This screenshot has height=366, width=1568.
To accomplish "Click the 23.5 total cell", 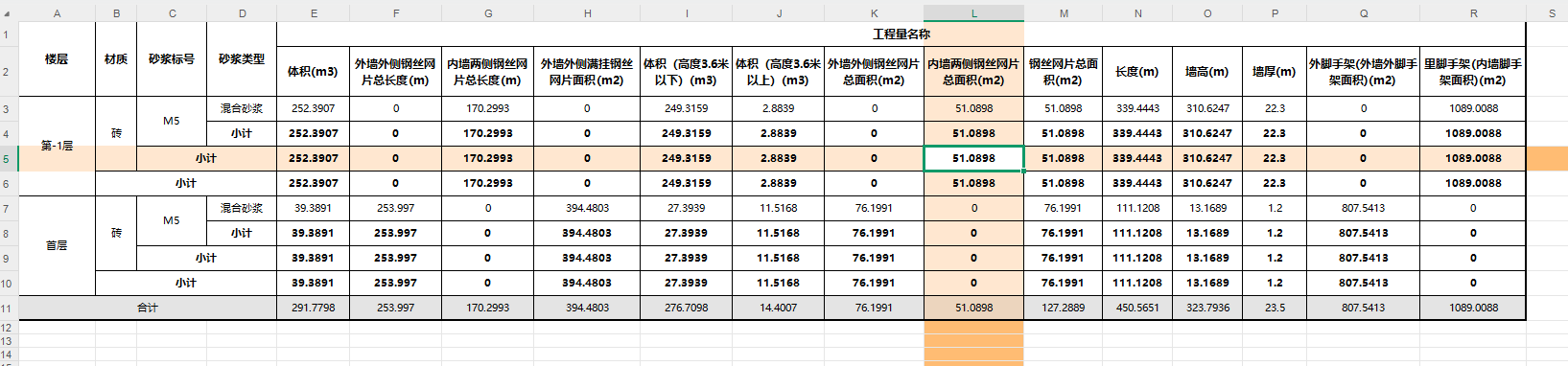I will 1275,309.
